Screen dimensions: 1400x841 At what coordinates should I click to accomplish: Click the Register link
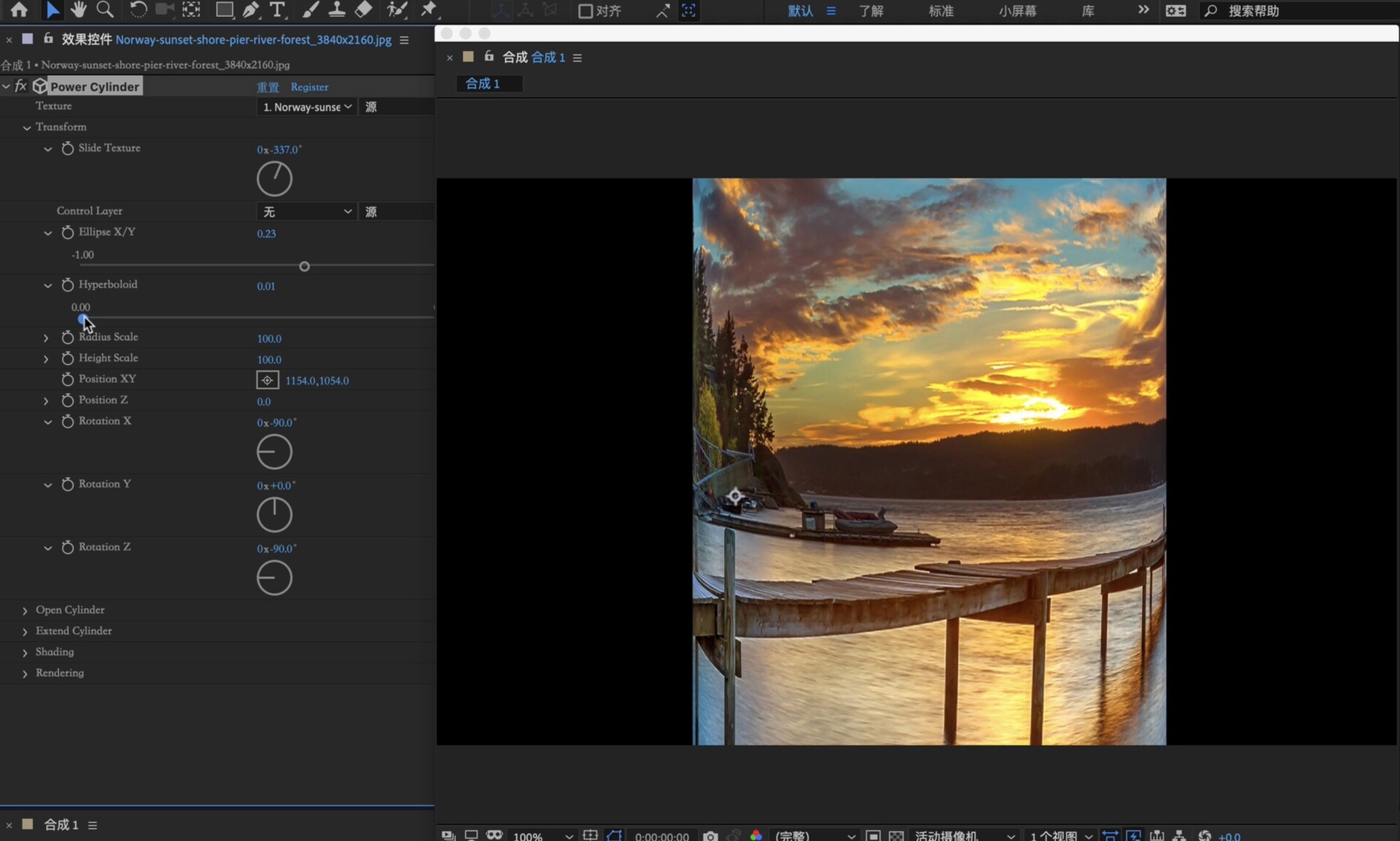[x=309, y=87]
